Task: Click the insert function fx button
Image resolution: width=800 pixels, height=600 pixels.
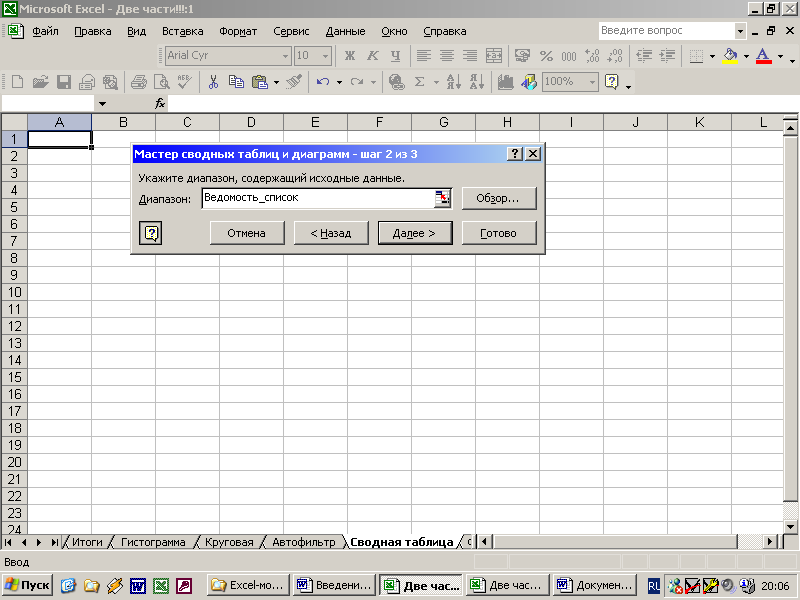Action: click(160, 104)
